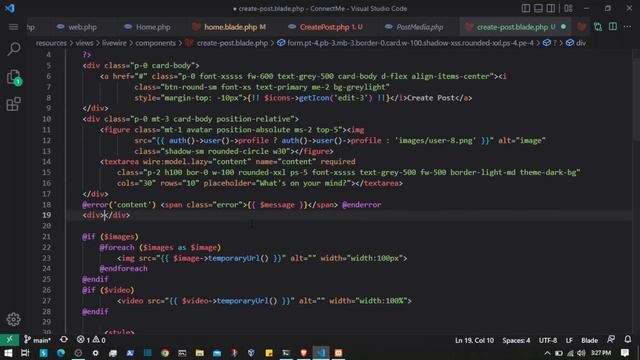Click the @foreach ($images as $image) line
This screenshot has height=360, width=640.
(x=160, y=247)
